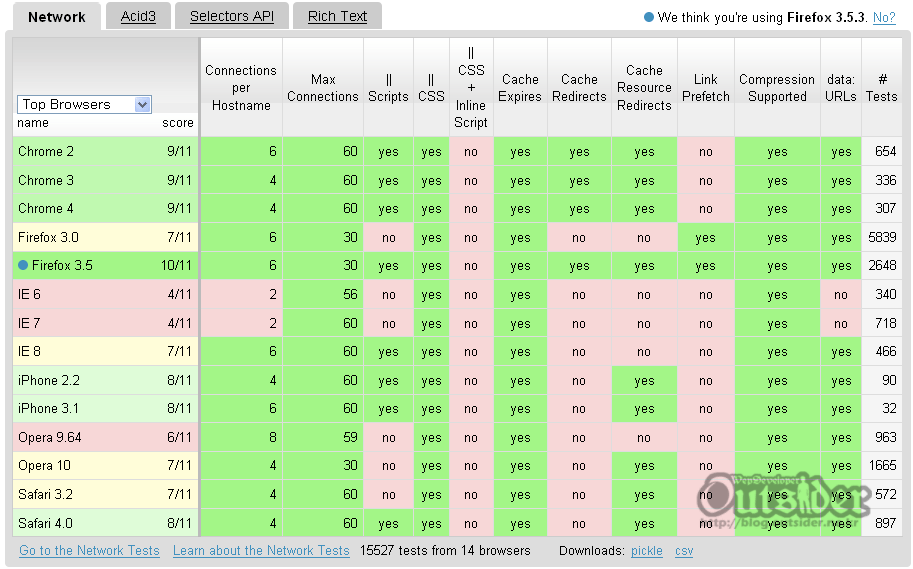This screenshot has height=569, width=913.
Task: Click the '15527 tests from 14 browsers' text
Action: click(445, 551)
